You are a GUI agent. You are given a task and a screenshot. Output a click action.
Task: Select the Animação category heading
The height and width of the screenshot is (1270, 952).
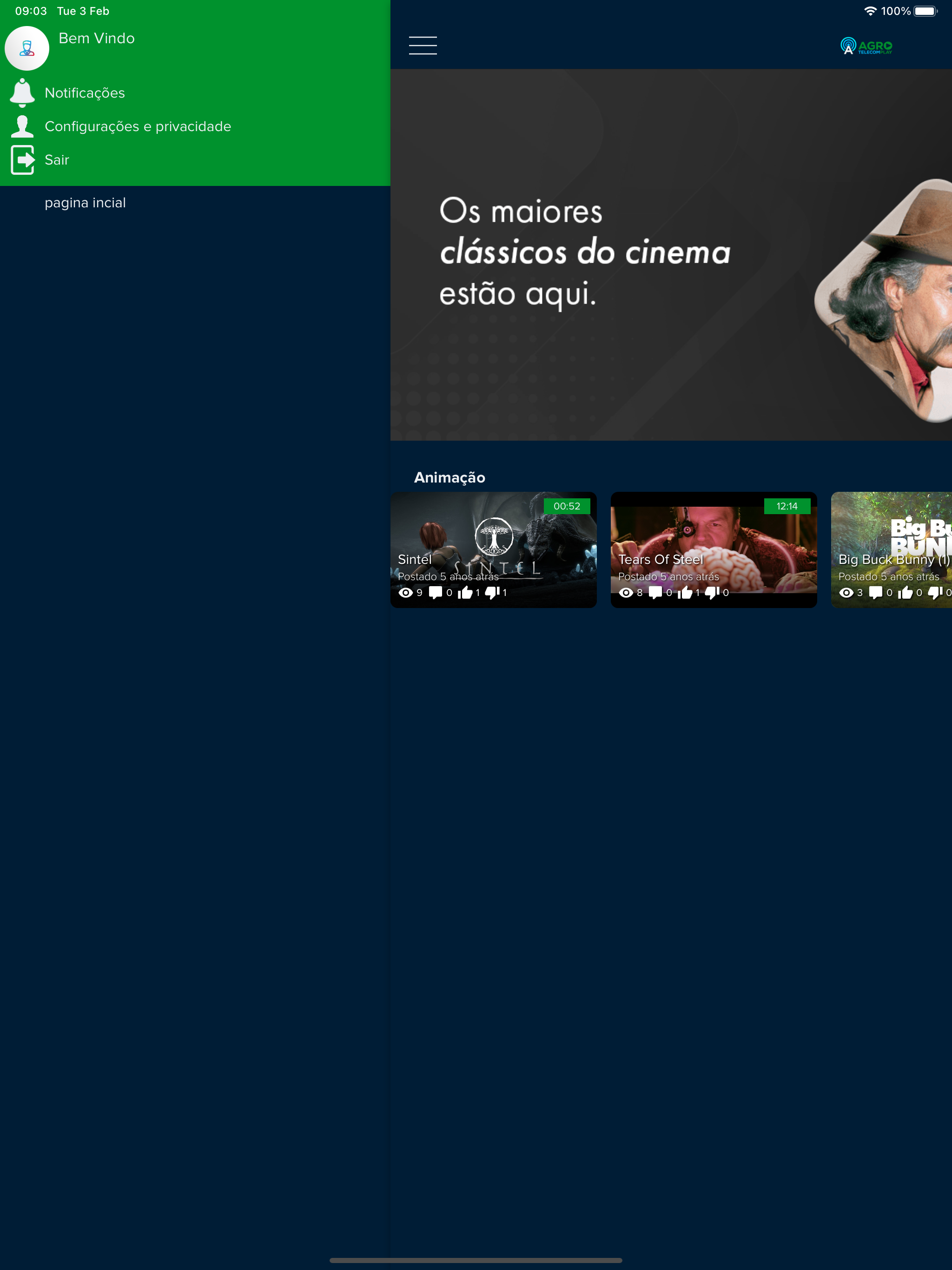(x=450, y=478)
